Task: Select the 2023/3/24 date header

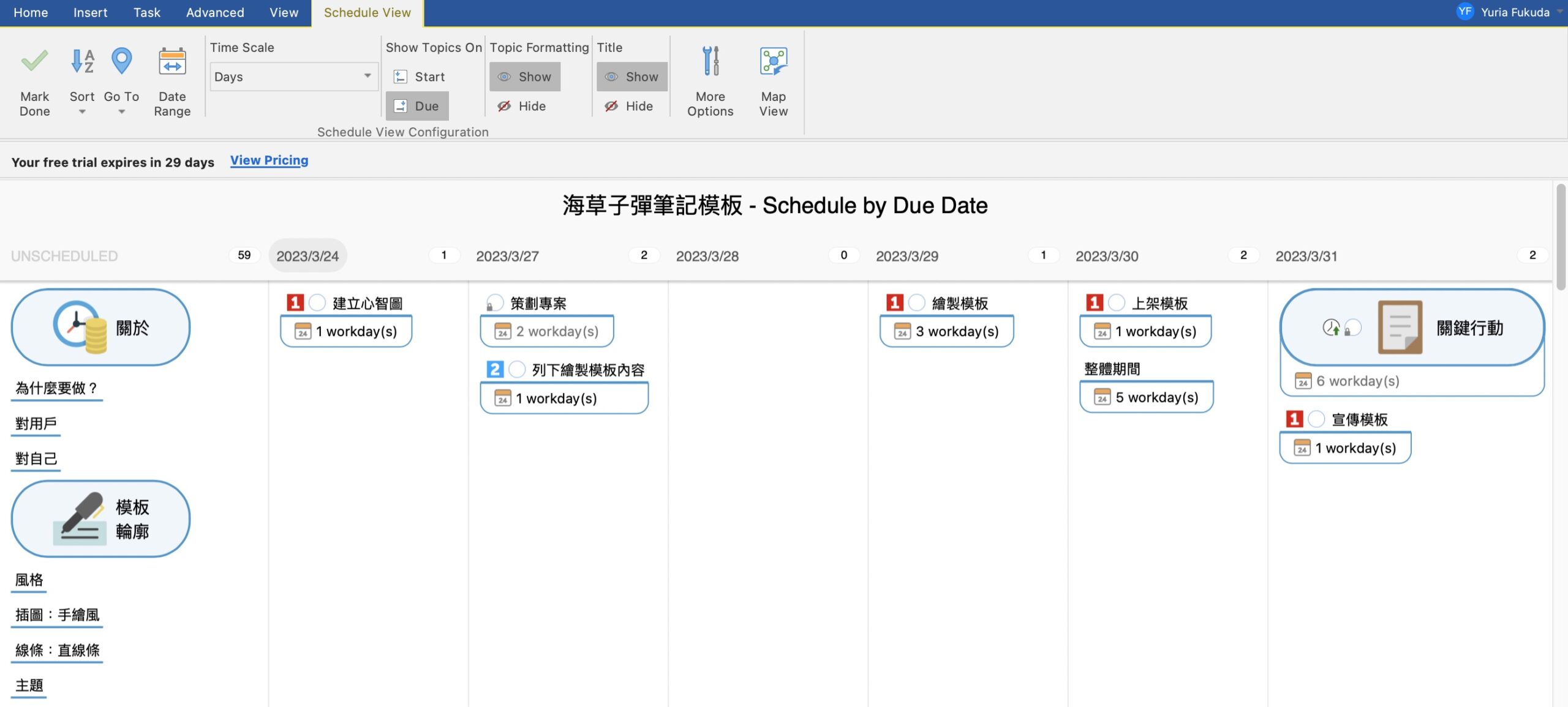Action: point(307,256)
